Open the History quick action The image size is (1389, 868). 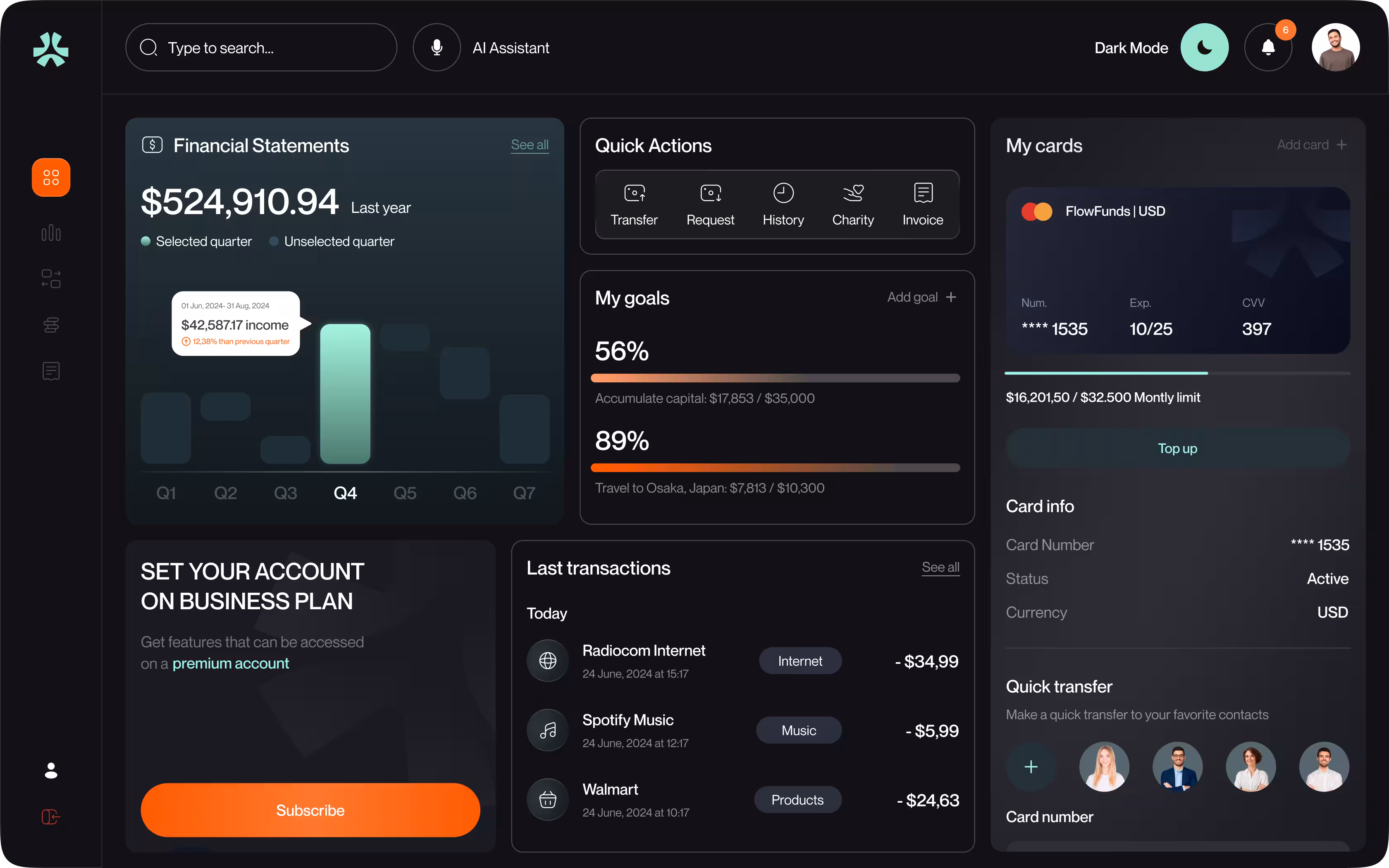pyautogui.click(x=783, y=204)
